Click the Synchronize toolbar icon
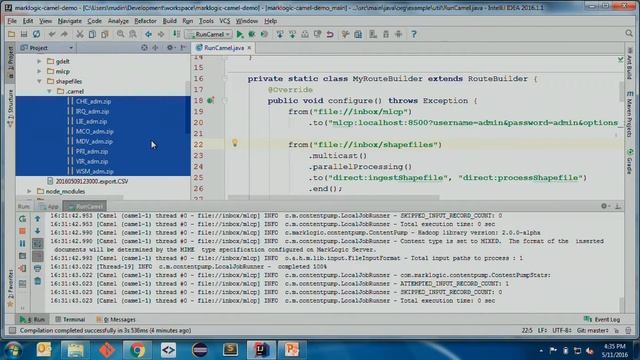The image size is (640, 360). [37, 34]
